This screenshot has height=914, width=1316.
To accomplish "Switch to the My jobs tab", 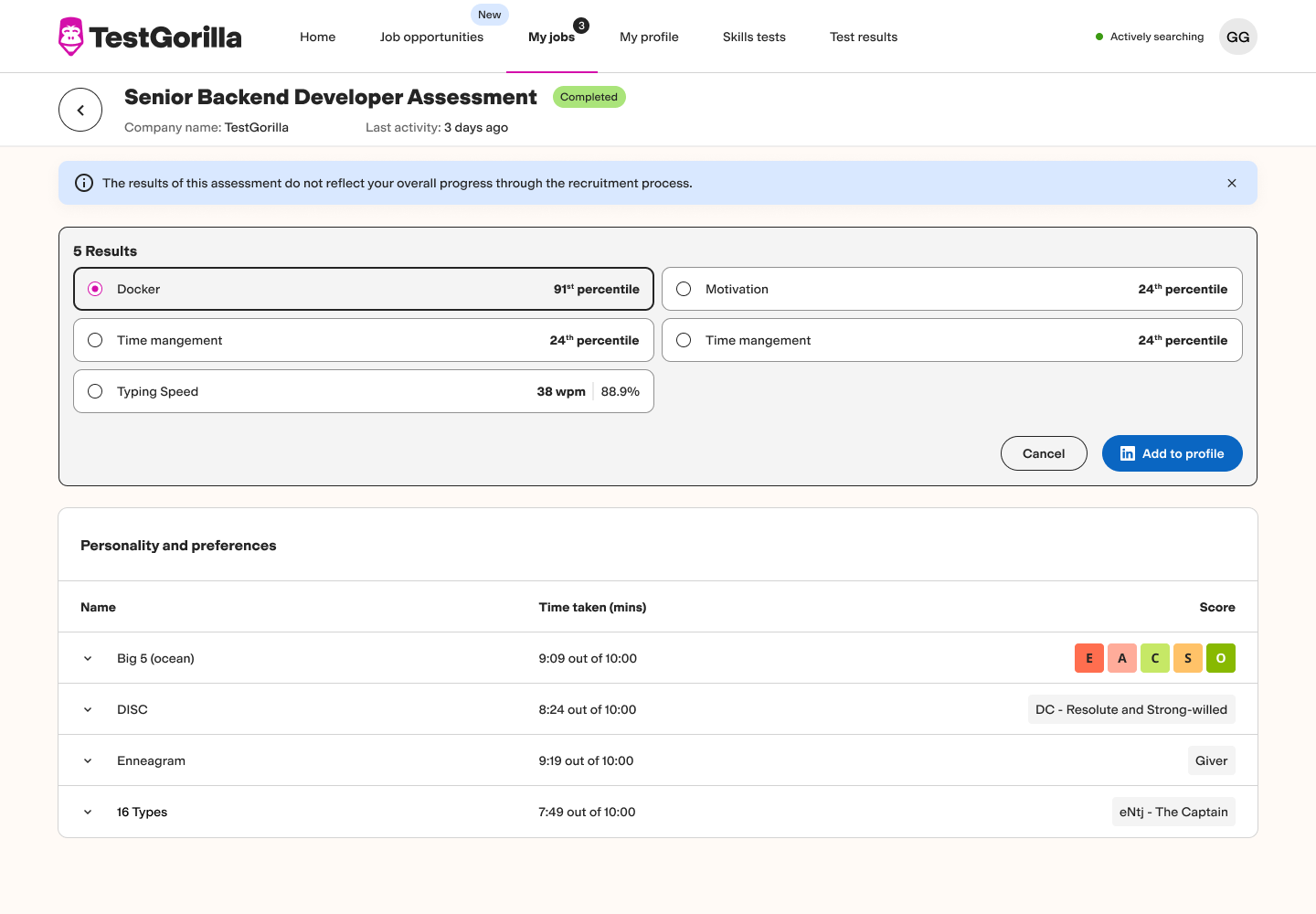I will point(551,37).
